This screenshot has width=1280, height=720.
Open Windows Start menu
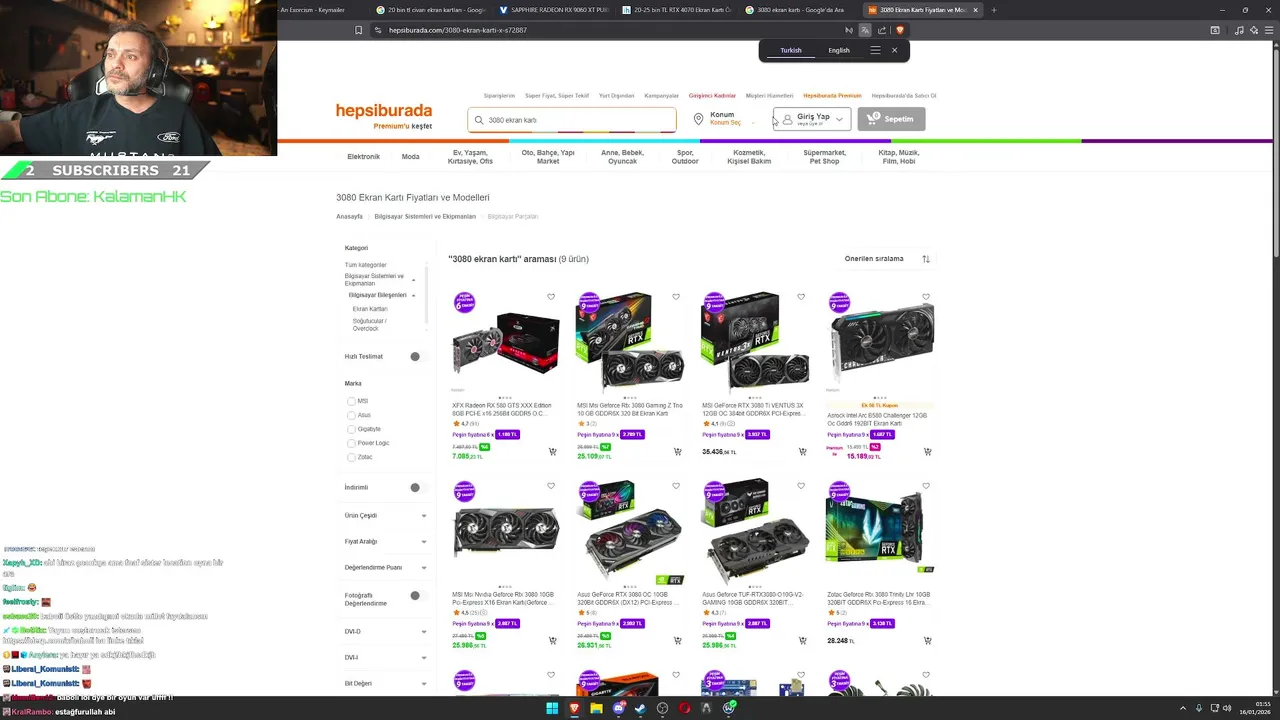point(551,709)
